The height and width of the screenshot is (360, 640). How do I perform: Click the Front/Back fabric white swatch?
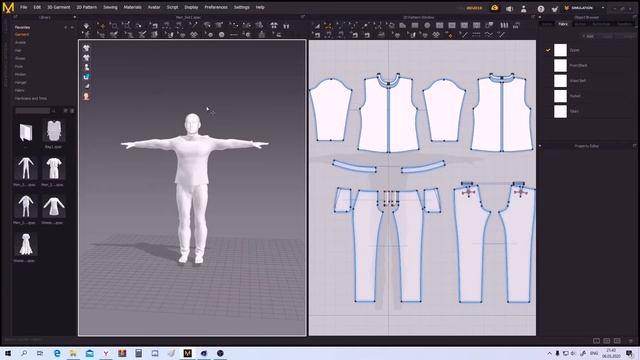560,65
